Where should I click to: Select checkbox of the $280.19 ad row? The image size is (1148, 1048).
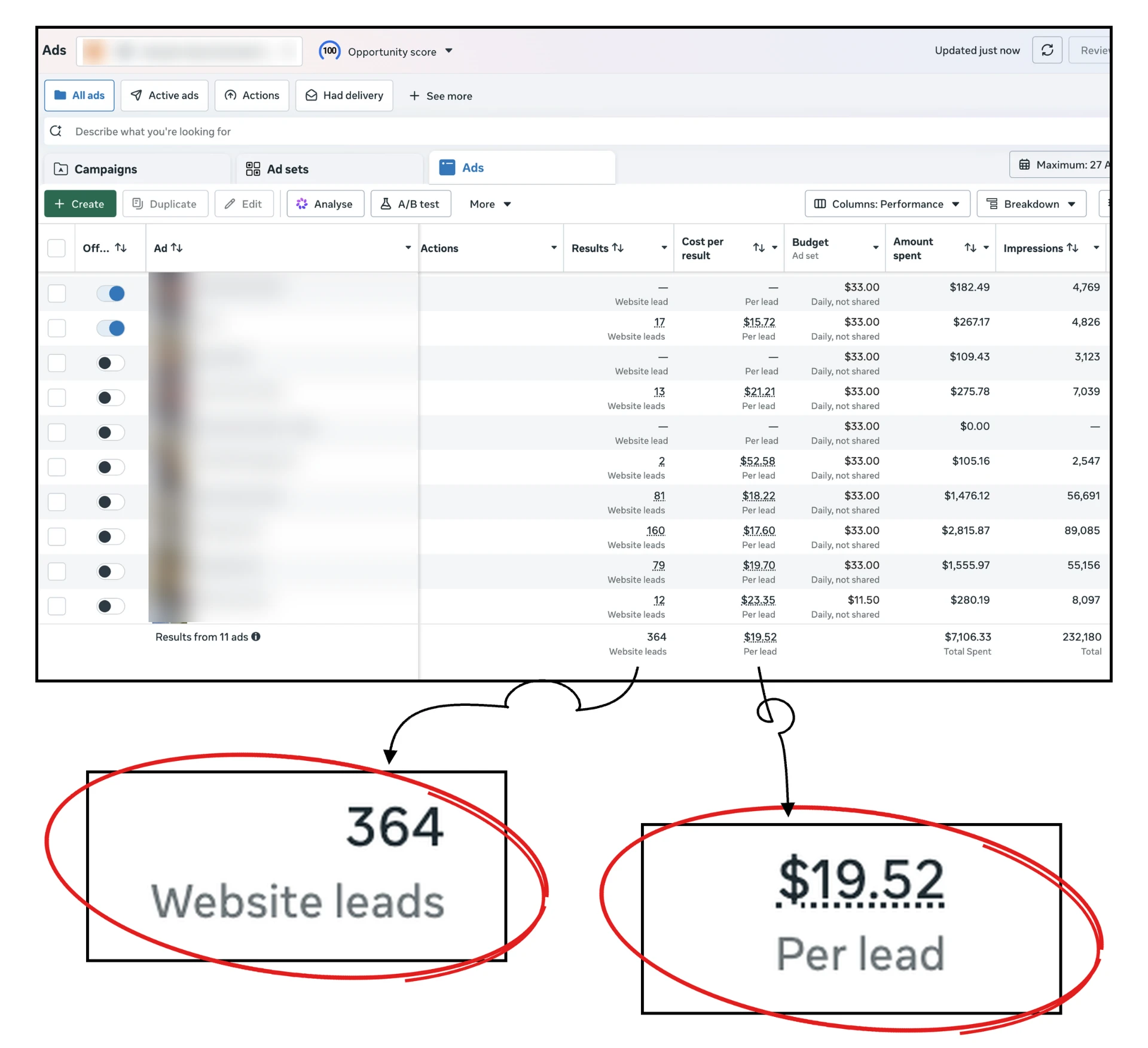pos(57,606)
